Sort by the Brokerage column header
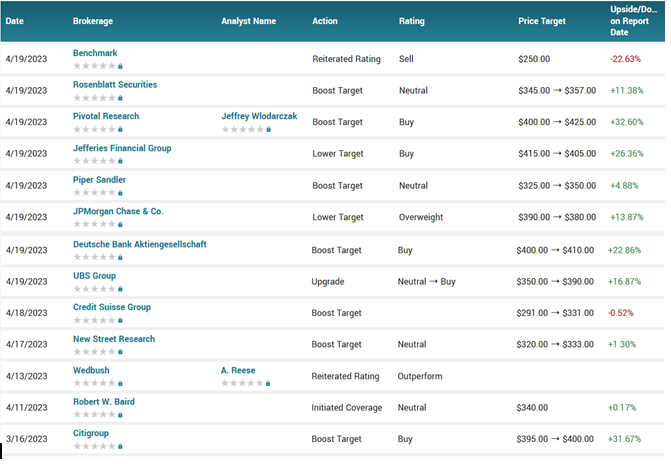The width and height of the screenshot is (671, 468). (x=93, y=21)
